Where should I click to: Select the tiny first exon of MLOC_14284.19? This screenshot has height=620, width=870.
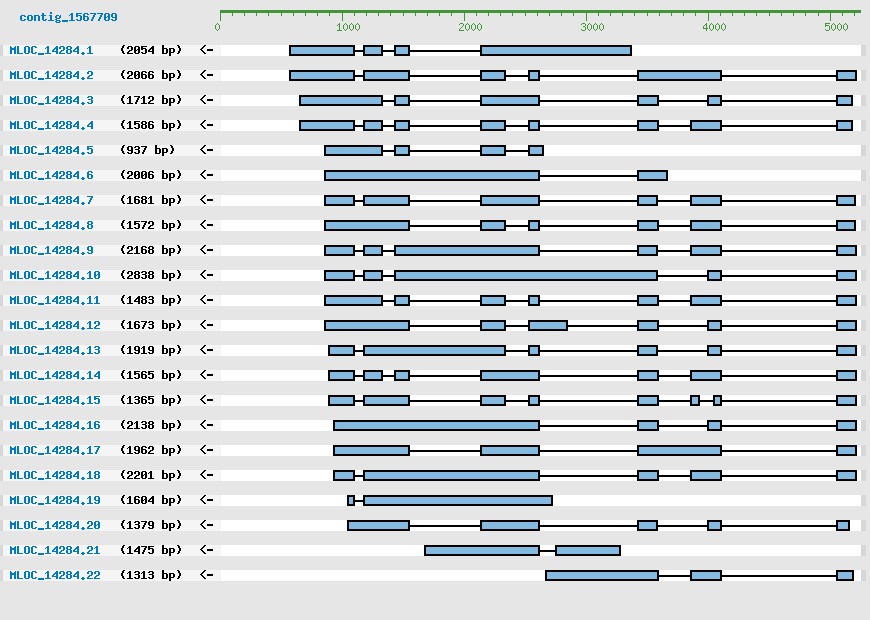click(351, 500)
